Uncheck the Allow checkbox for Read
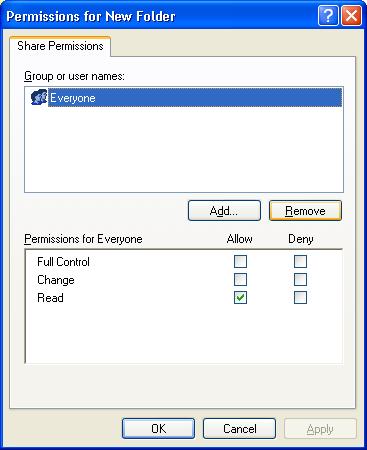Screen dimensions: 367x450 coord(240,298)
